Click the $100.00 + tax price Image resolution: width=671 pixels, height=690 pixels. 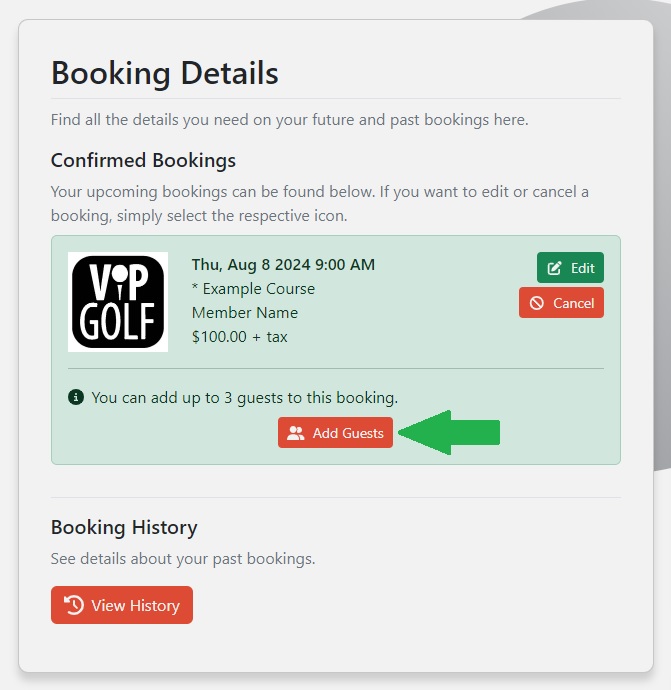click(x=239, y=337)
